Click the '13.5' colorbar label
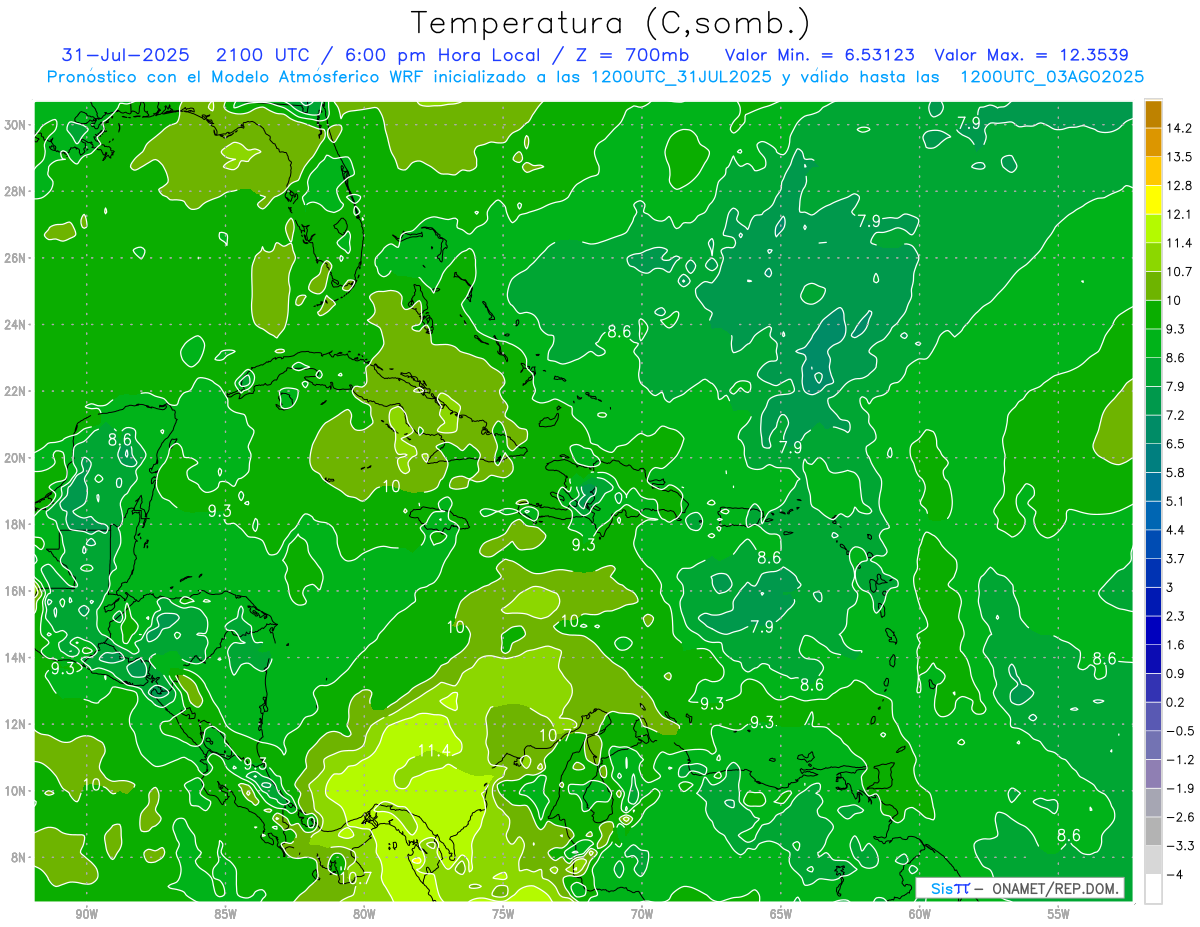 click(1178, 157)
